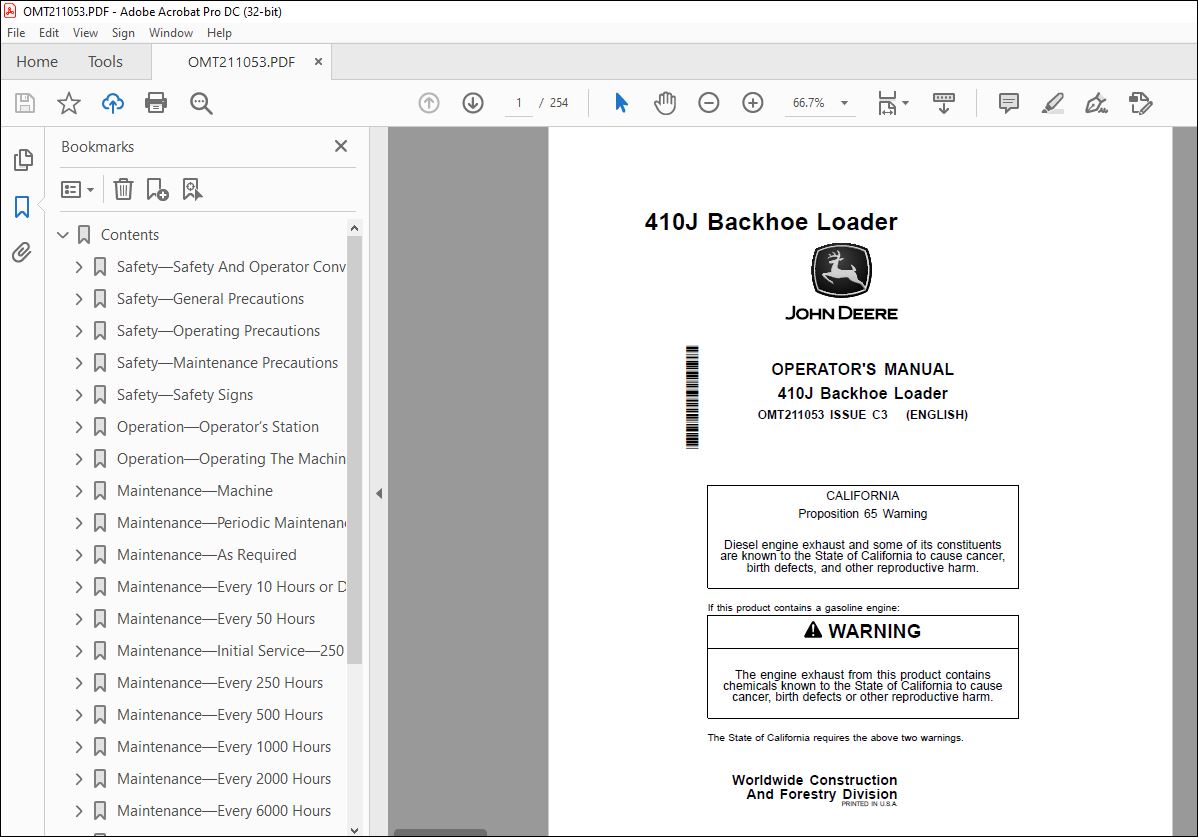Image resolution: width=1198 pixels, height=837 pixels.
Task: Open Maintenance—As Required bookmark
Action: 206,555
